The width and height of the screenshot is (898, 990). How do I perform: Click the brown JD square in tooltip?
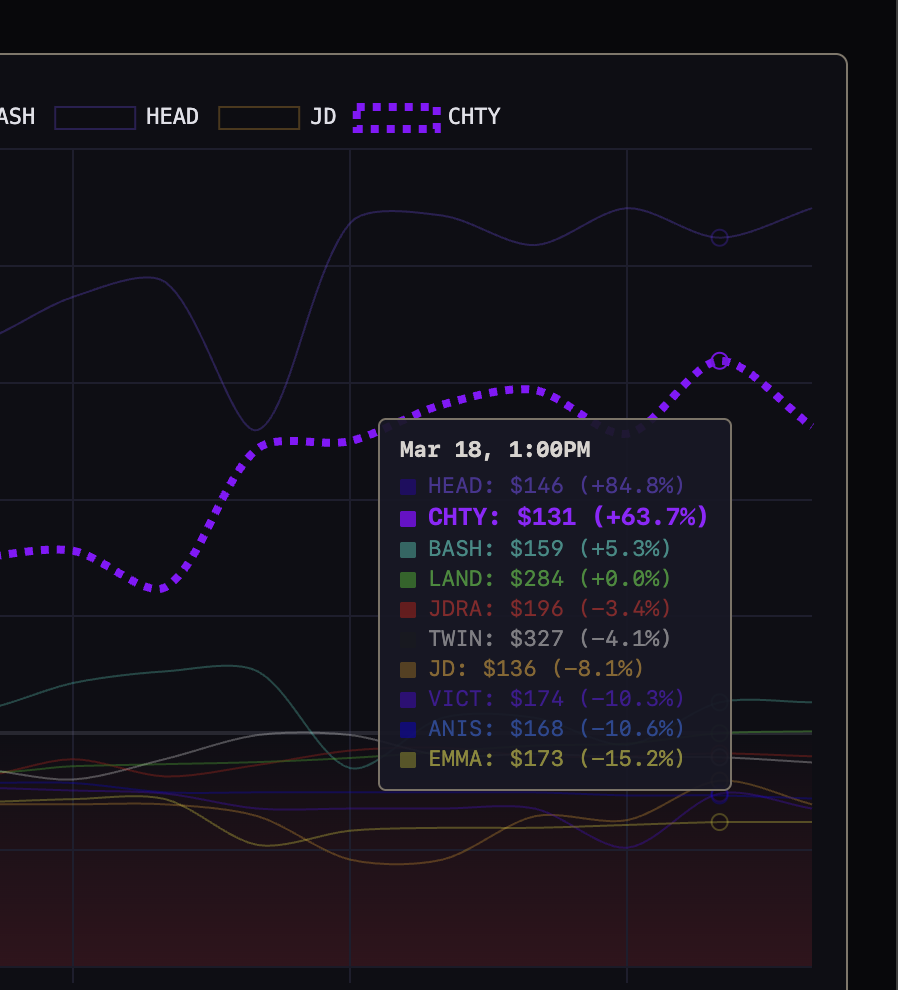click(x=408, y=670)
